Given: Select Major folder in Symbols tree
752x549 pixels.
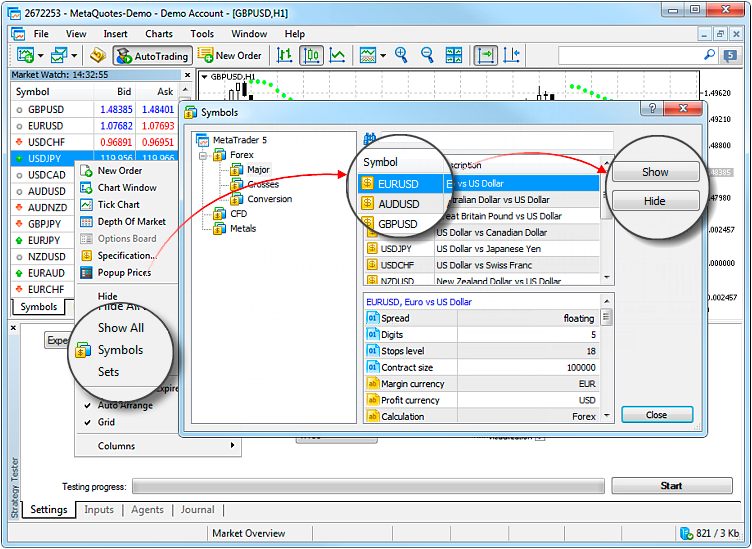Looking at the screenshot, I should pyautogui.click(x=258, y=170).
